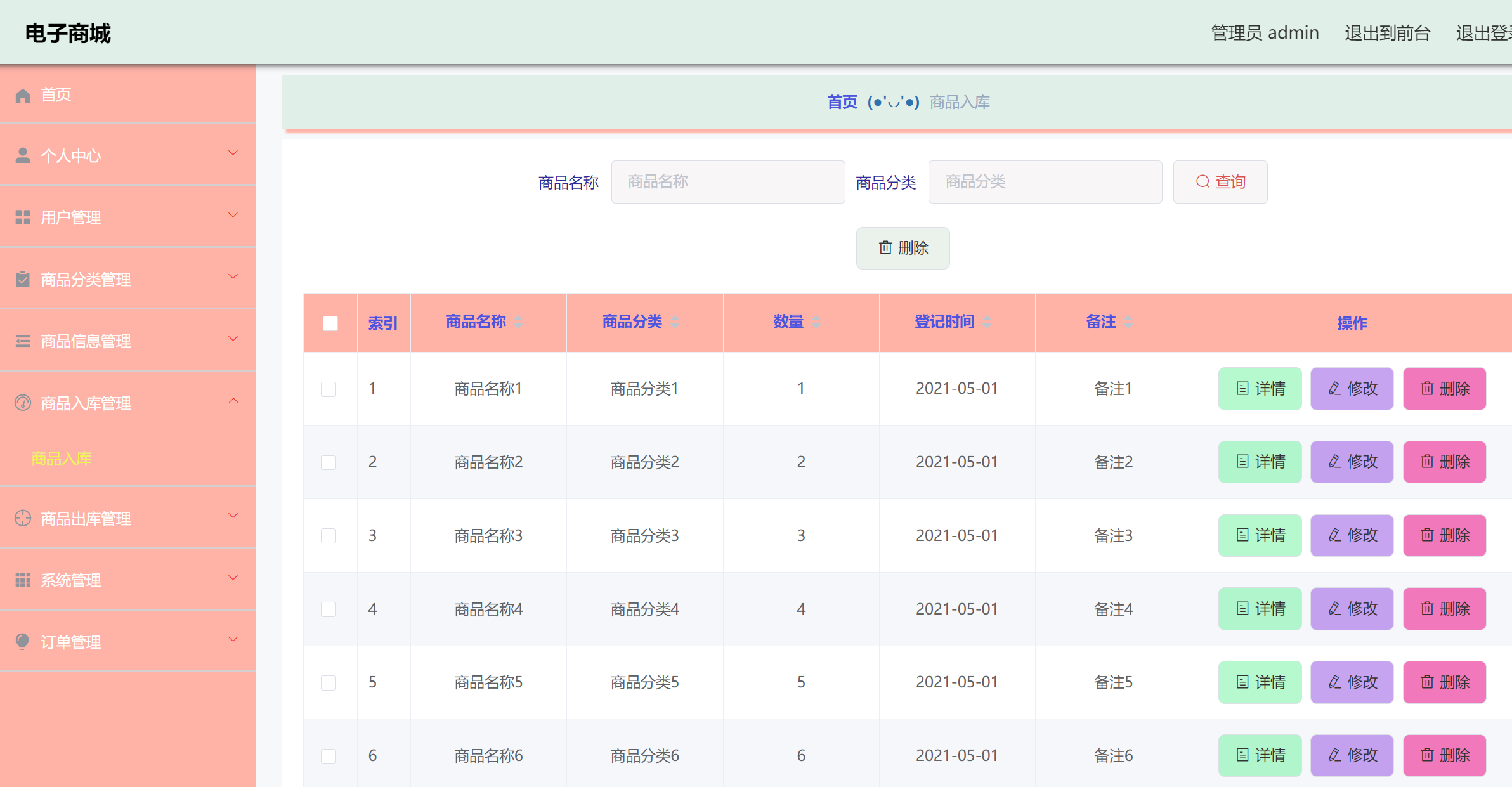Click the home icon in the sidebar
The width and height of the screenshot is (1512, 787).
point(23,95)
